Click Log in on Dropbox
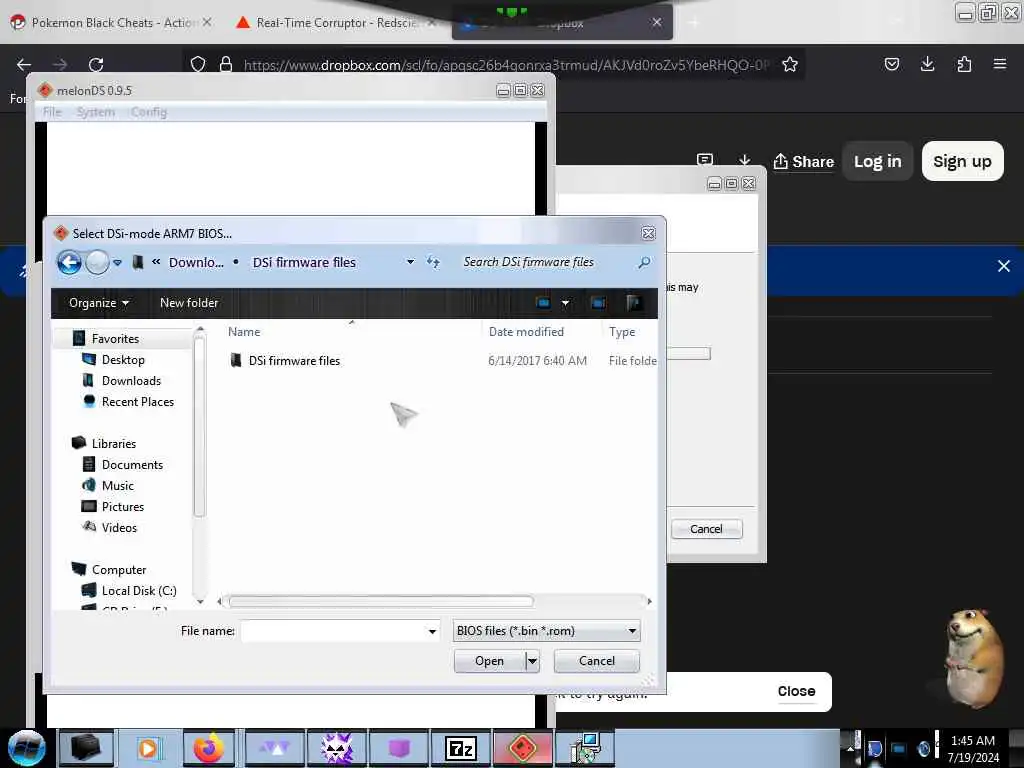This screenshot has height=768, width=1024. pyautogui.click(x=877, y=161)
